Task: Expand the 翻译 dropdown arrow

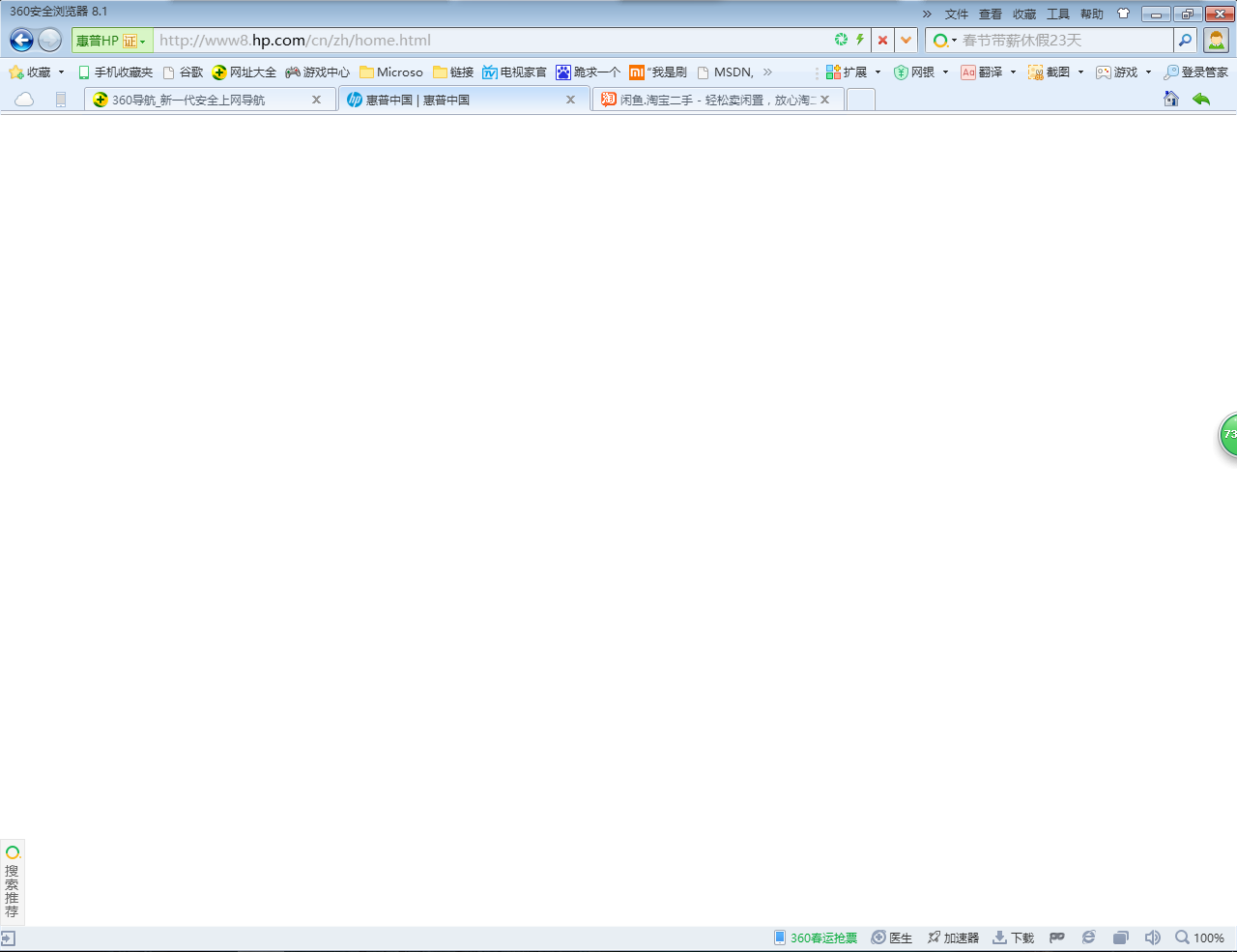Action: [x=1013, y=72]
